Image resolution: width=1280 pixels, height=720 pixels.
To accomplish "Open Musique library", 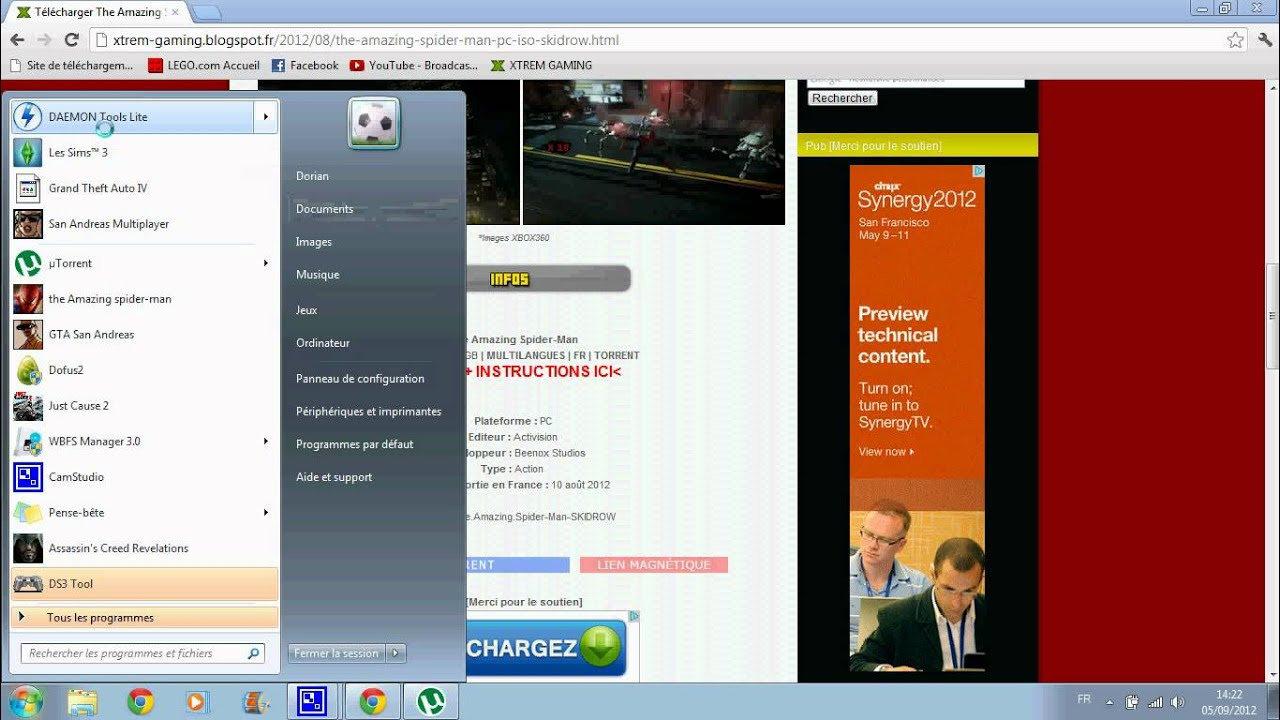I will tap(317, 275).
